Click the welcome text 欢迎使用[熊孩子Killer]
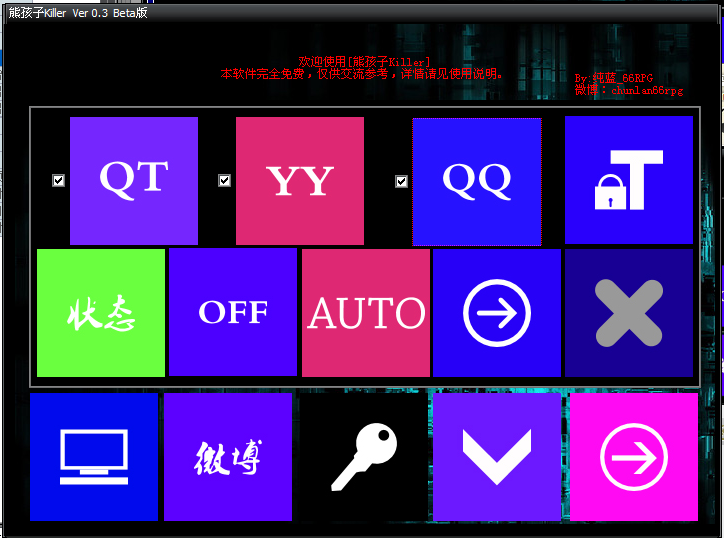Screen dimensions: 724x538 point(364,61)
